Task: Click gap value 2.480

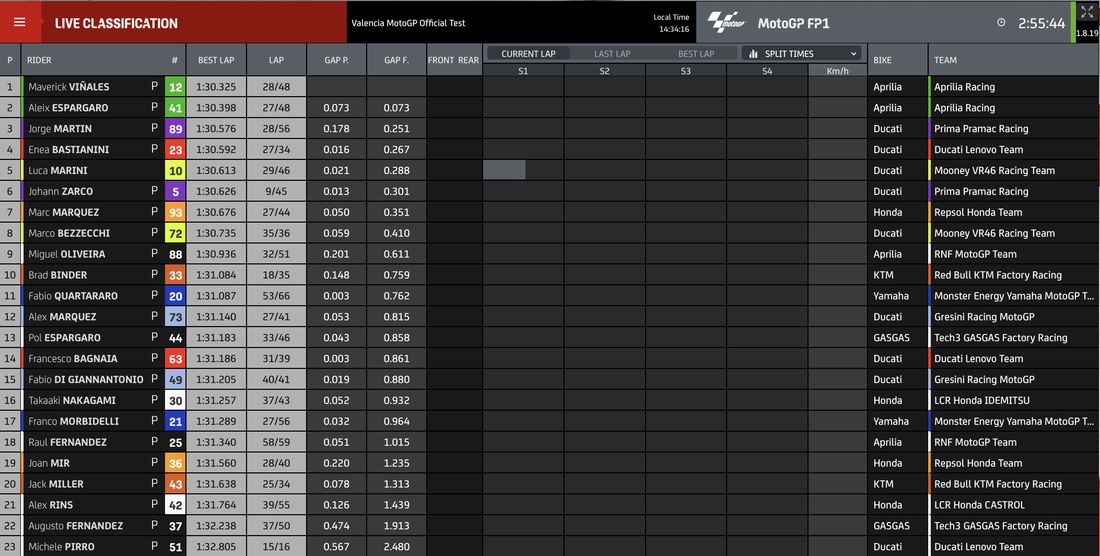Action: pos(396,547)
